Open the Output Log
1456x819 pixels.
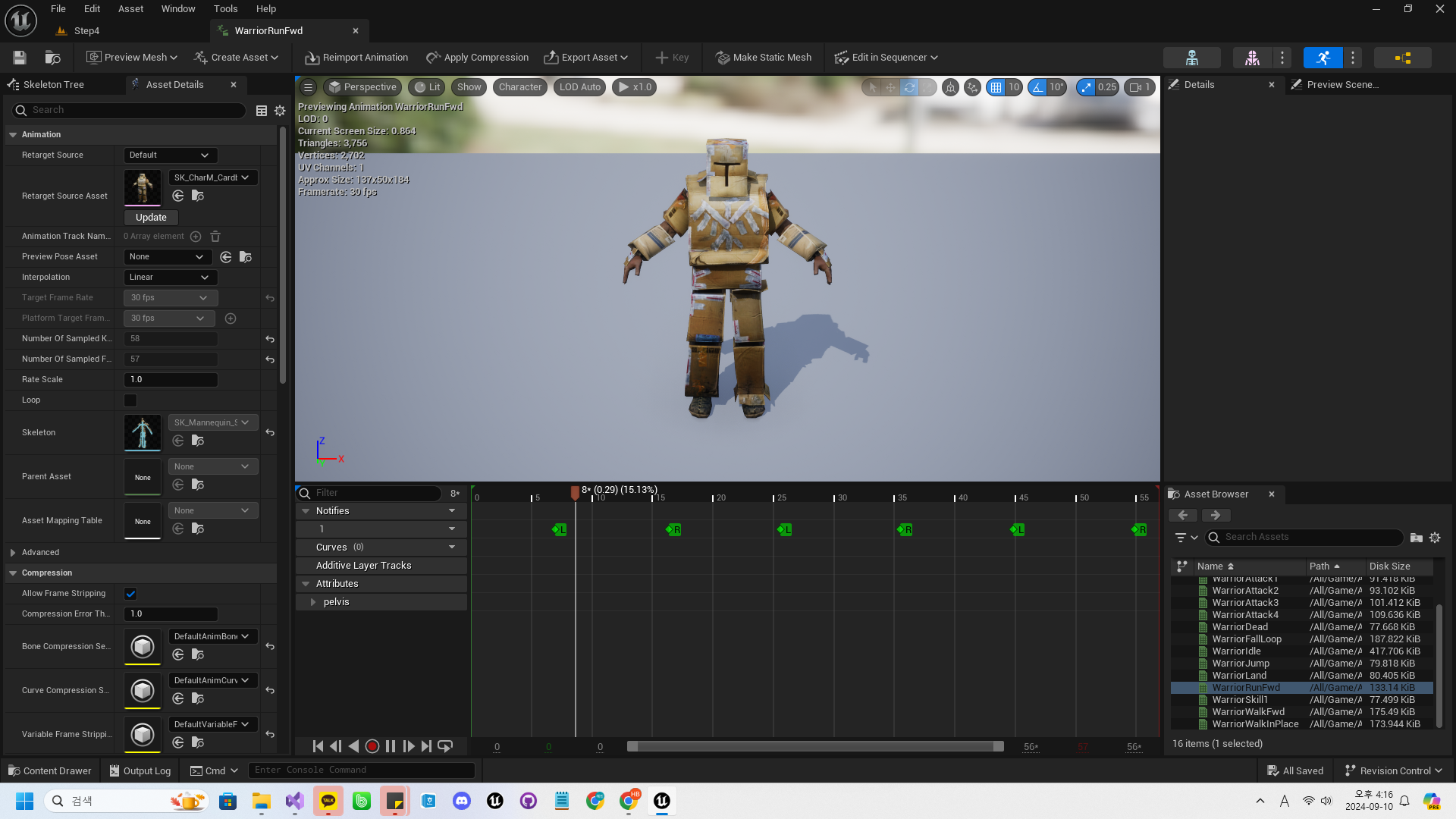tap(140, 771)
